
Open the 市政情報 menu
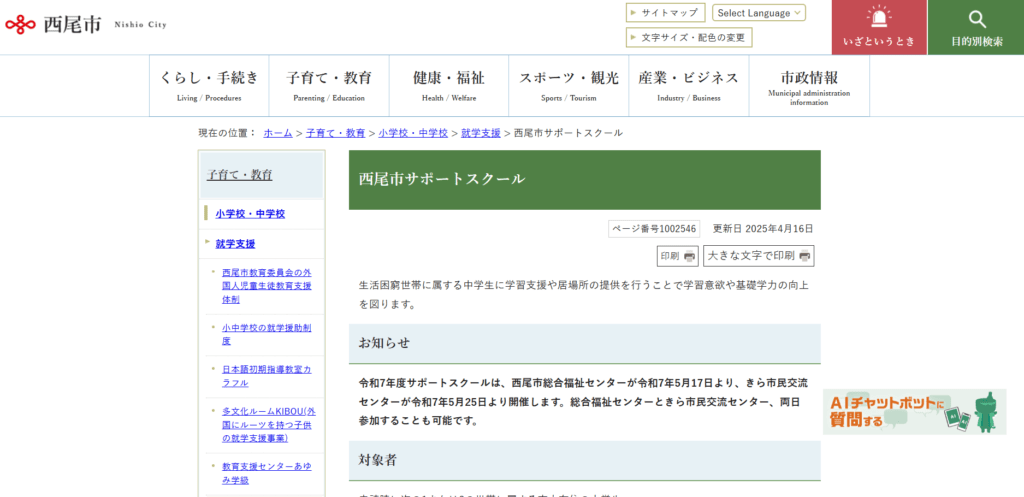point(809,85)
